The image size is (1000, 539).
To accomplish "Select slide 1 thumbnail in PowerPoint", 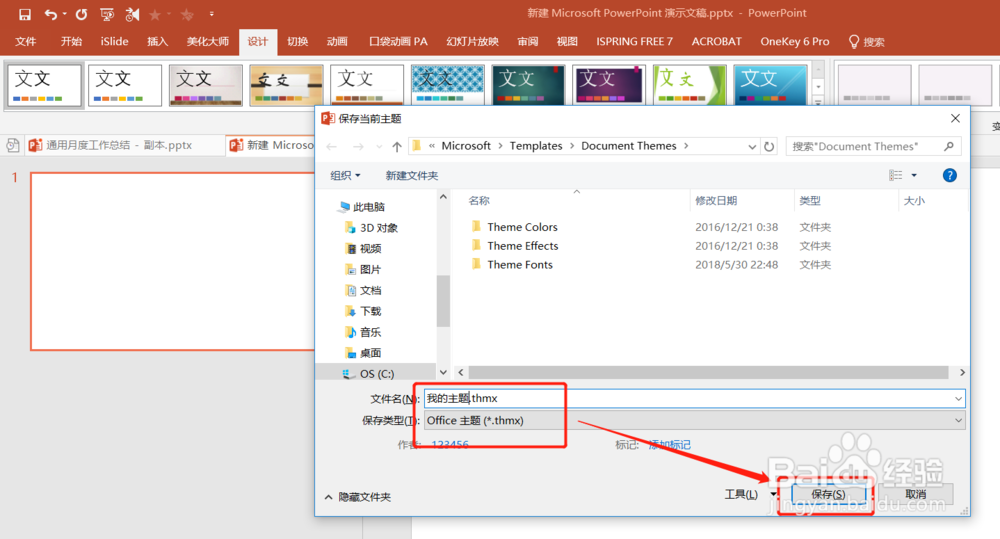I will (x=172, y=261).
